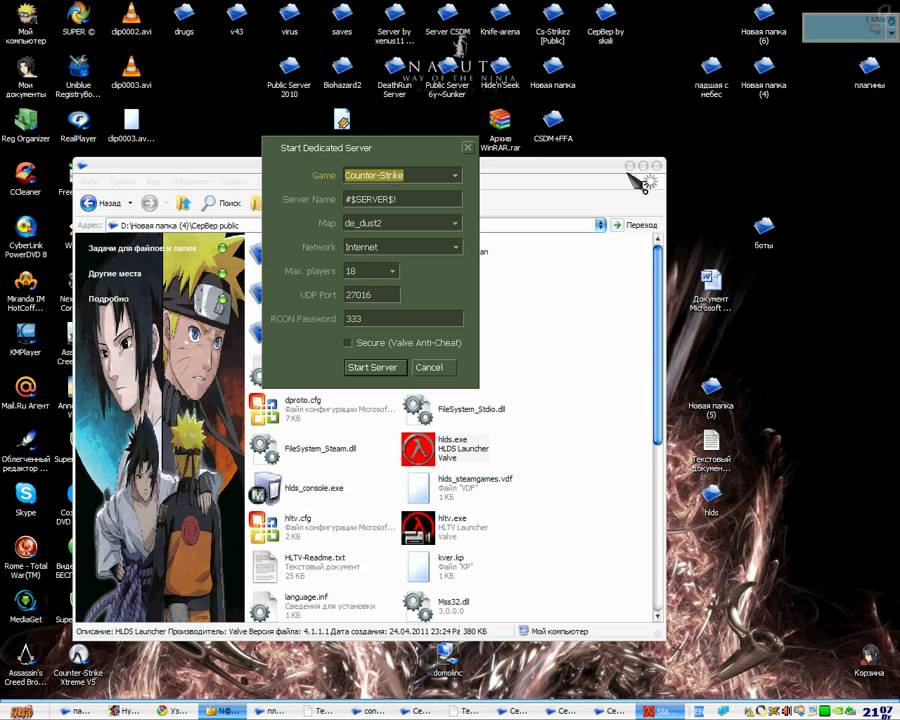Select clip0002.avi VLC file on desktop
The width and height of the screenshot is (900, 720).
(x=131, y=20)
